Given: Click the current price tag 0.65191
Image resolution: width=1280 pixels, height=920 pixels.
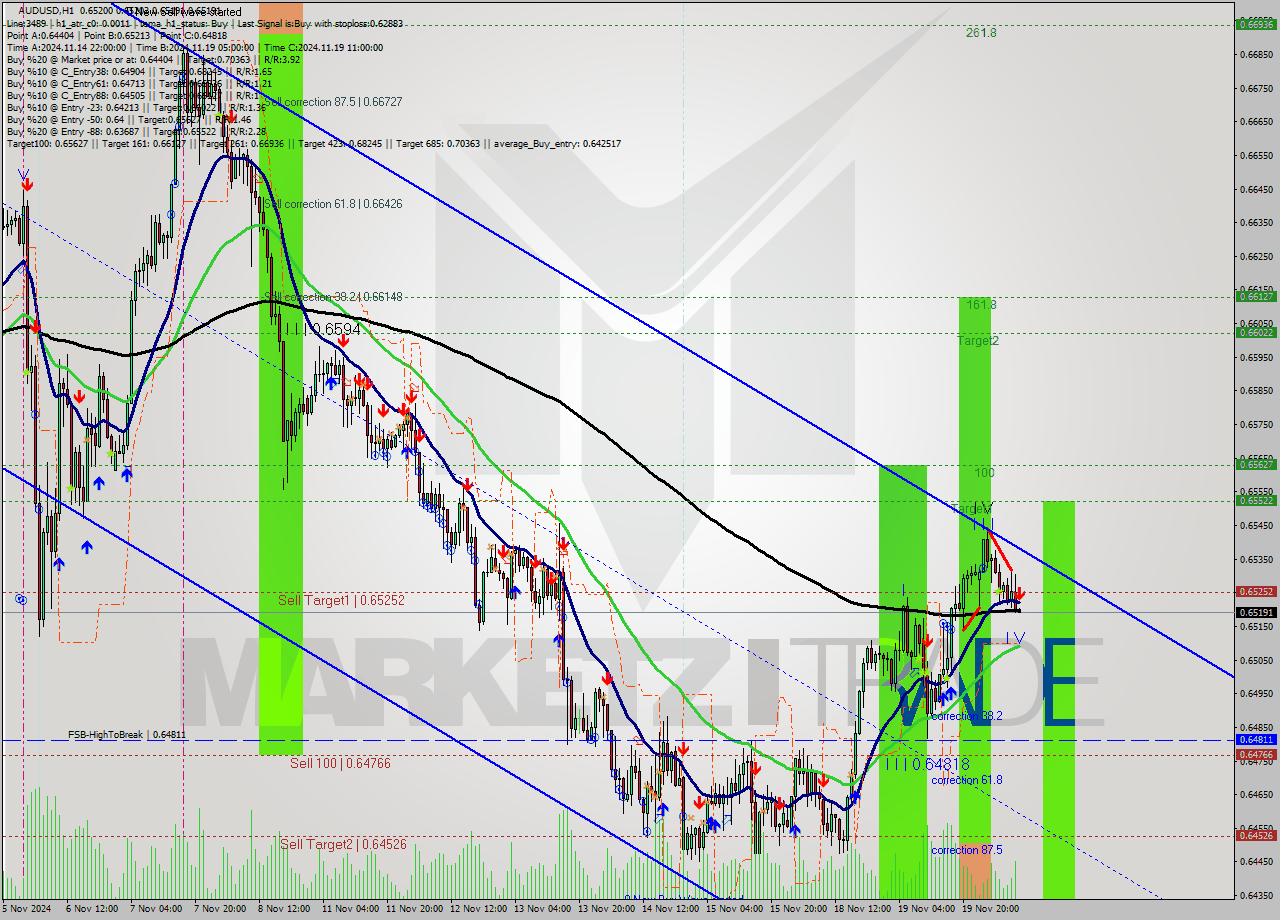Looking at the screenshot, I should (x=1256, y=612).
